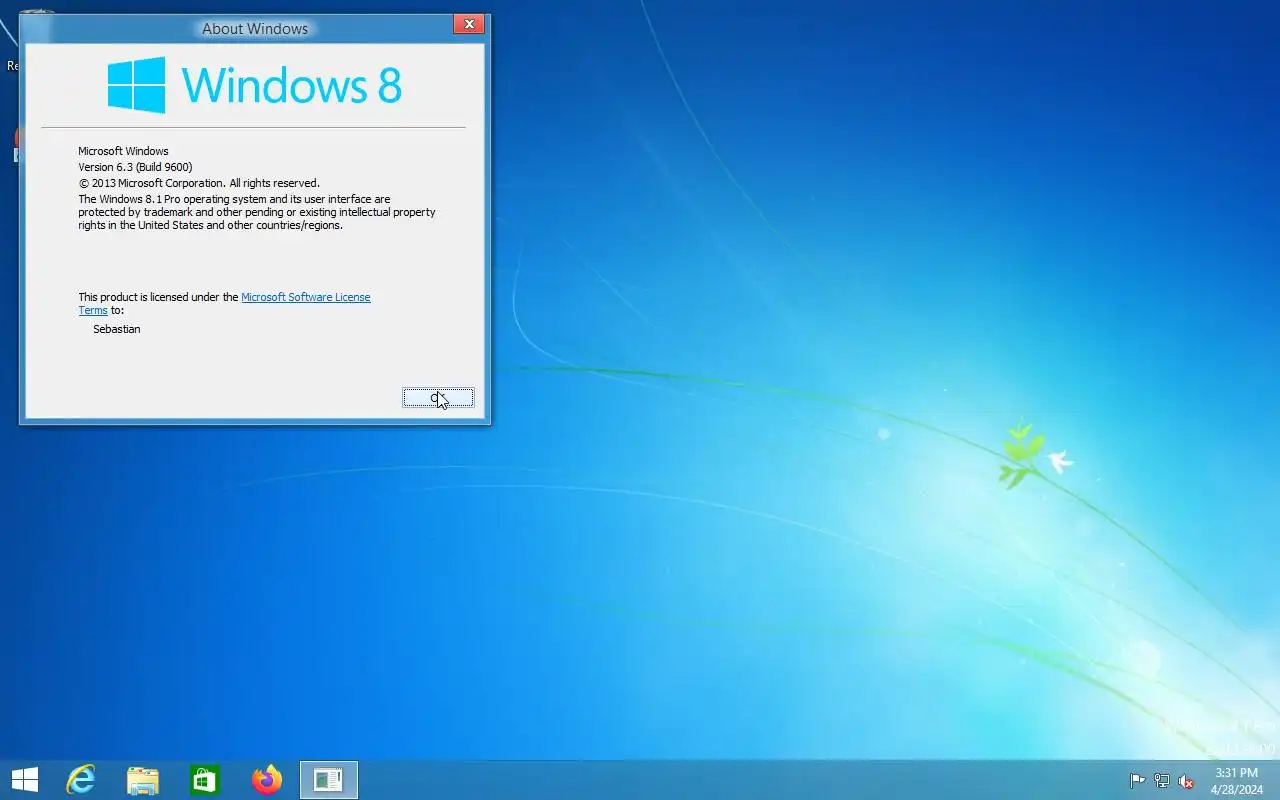Close the About Windows dialog

pyautogui.click(x=469, y=24)
